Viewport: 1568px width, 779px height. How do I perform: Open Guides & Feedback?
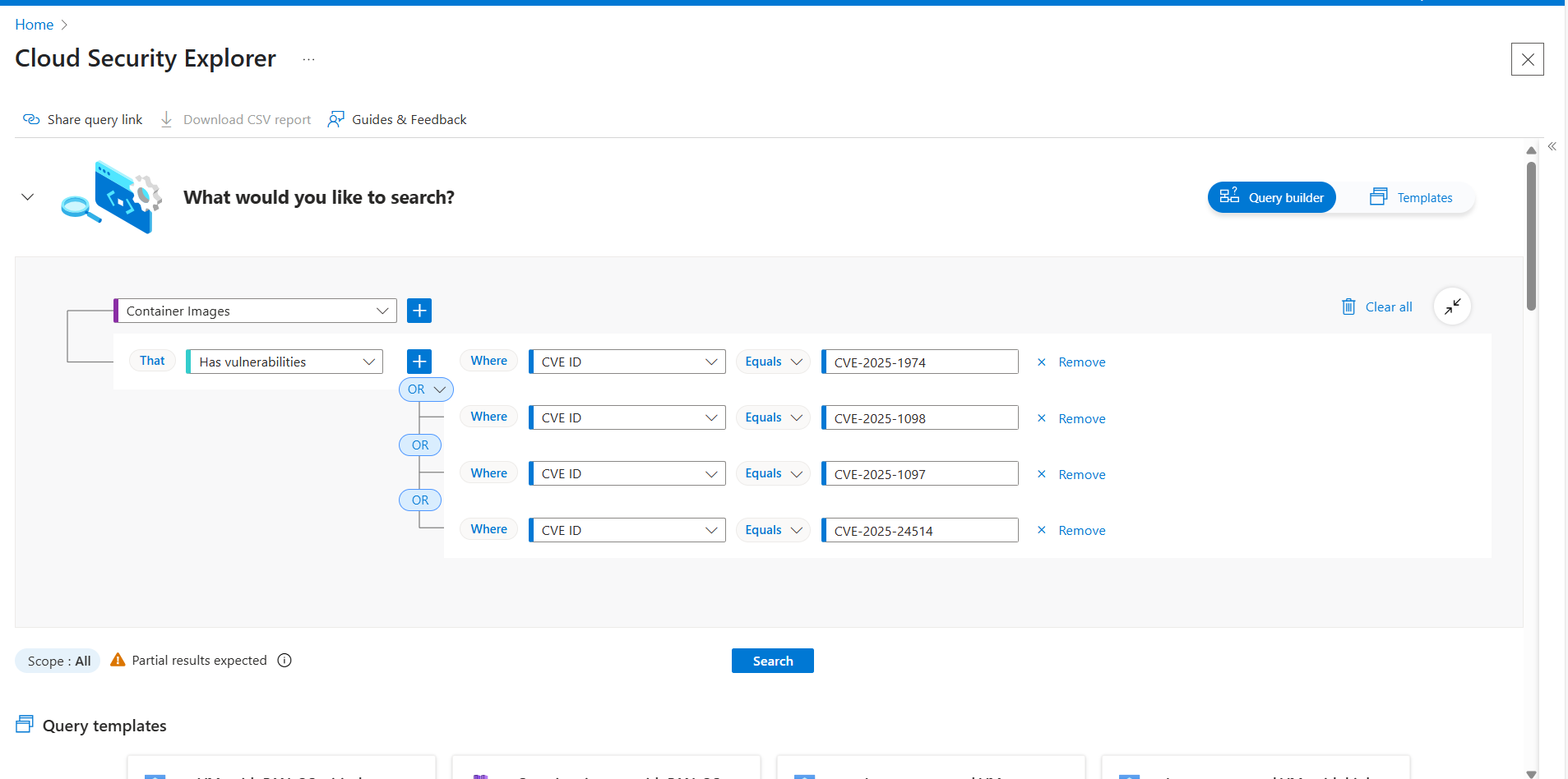(397, 119)
